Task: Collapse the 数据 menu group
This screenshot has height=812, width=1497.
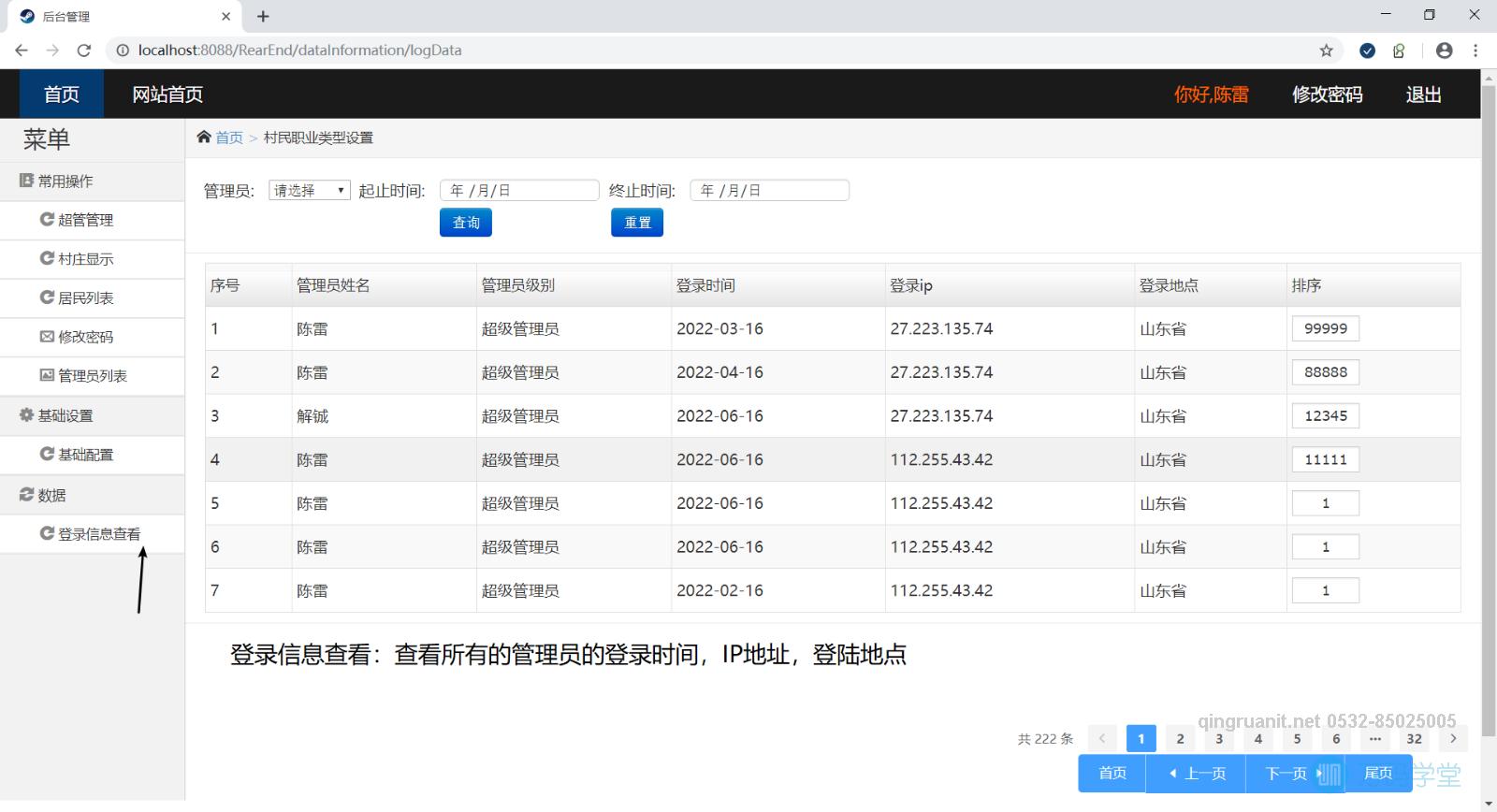Action: tap(92, 495)
